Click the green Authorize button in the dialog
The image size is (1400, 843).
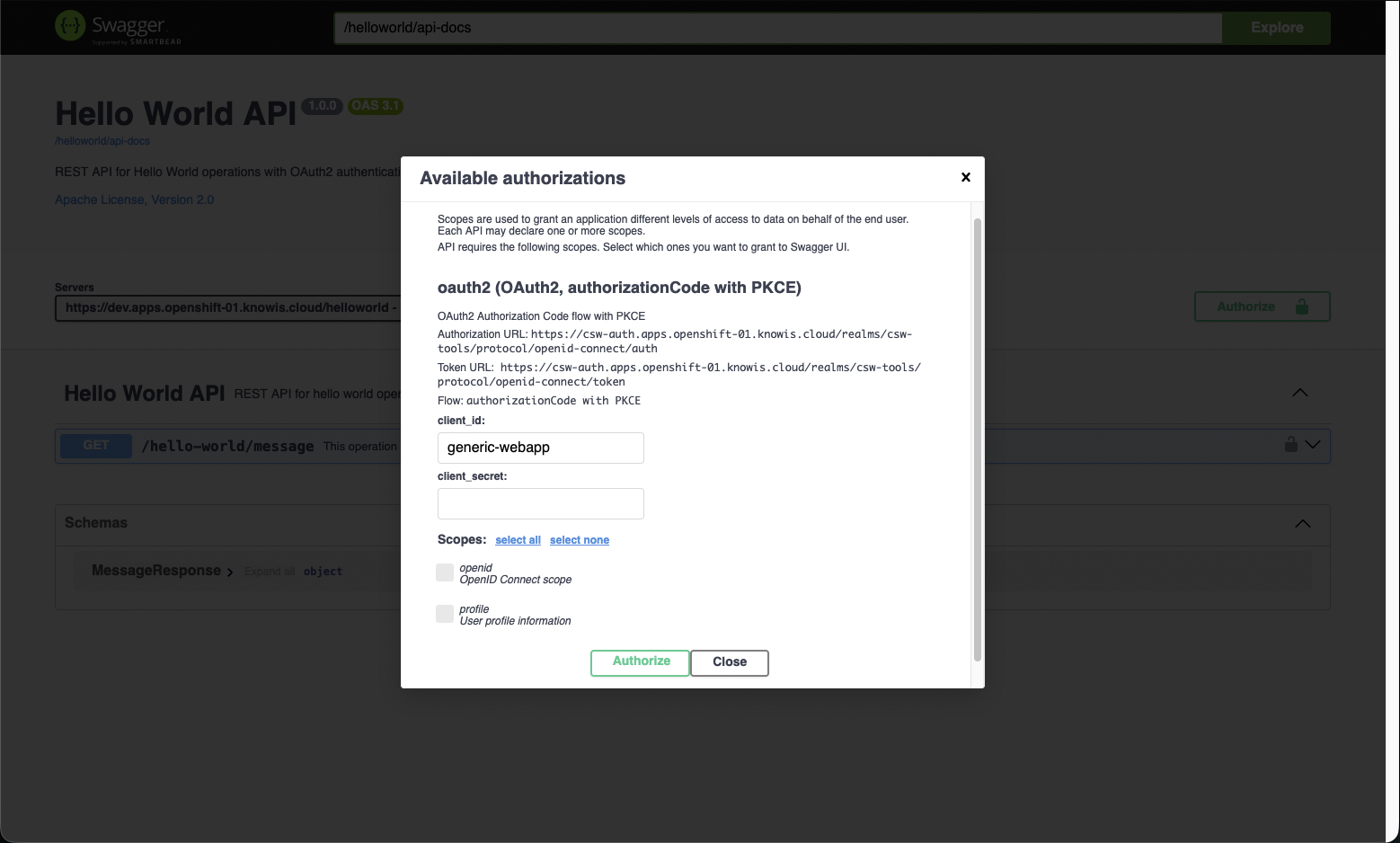click(640, 662)
